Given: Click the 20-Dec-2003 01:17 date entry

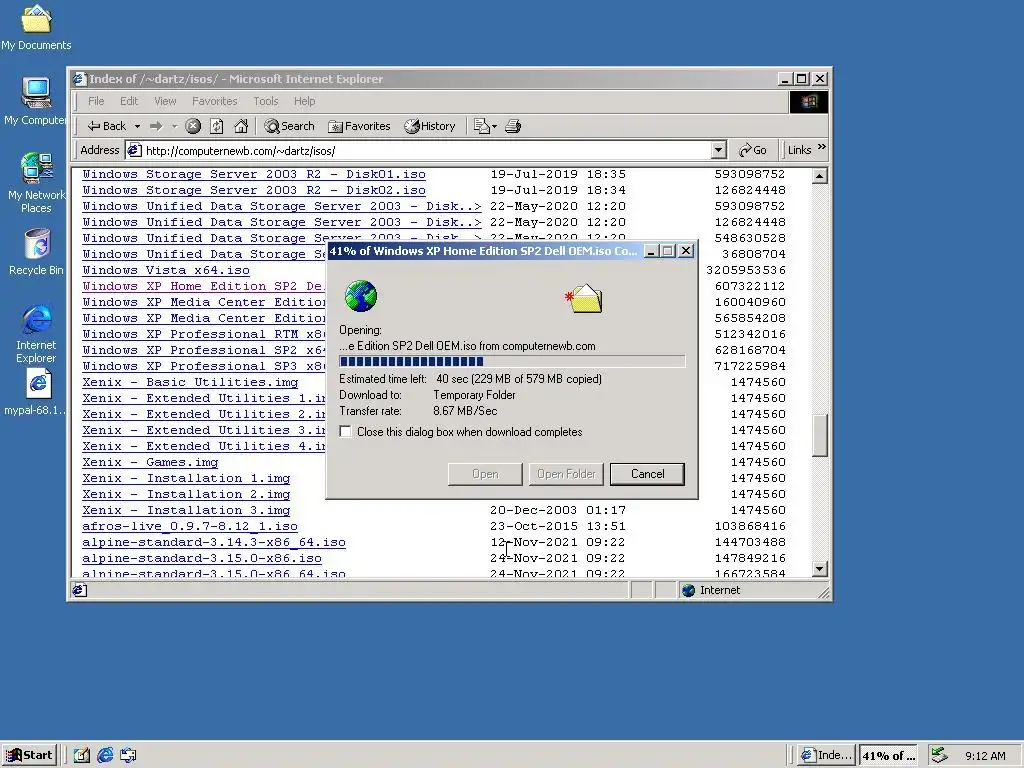Looking at the screenshot, I should pyautogui.click(x=558, y=510).
